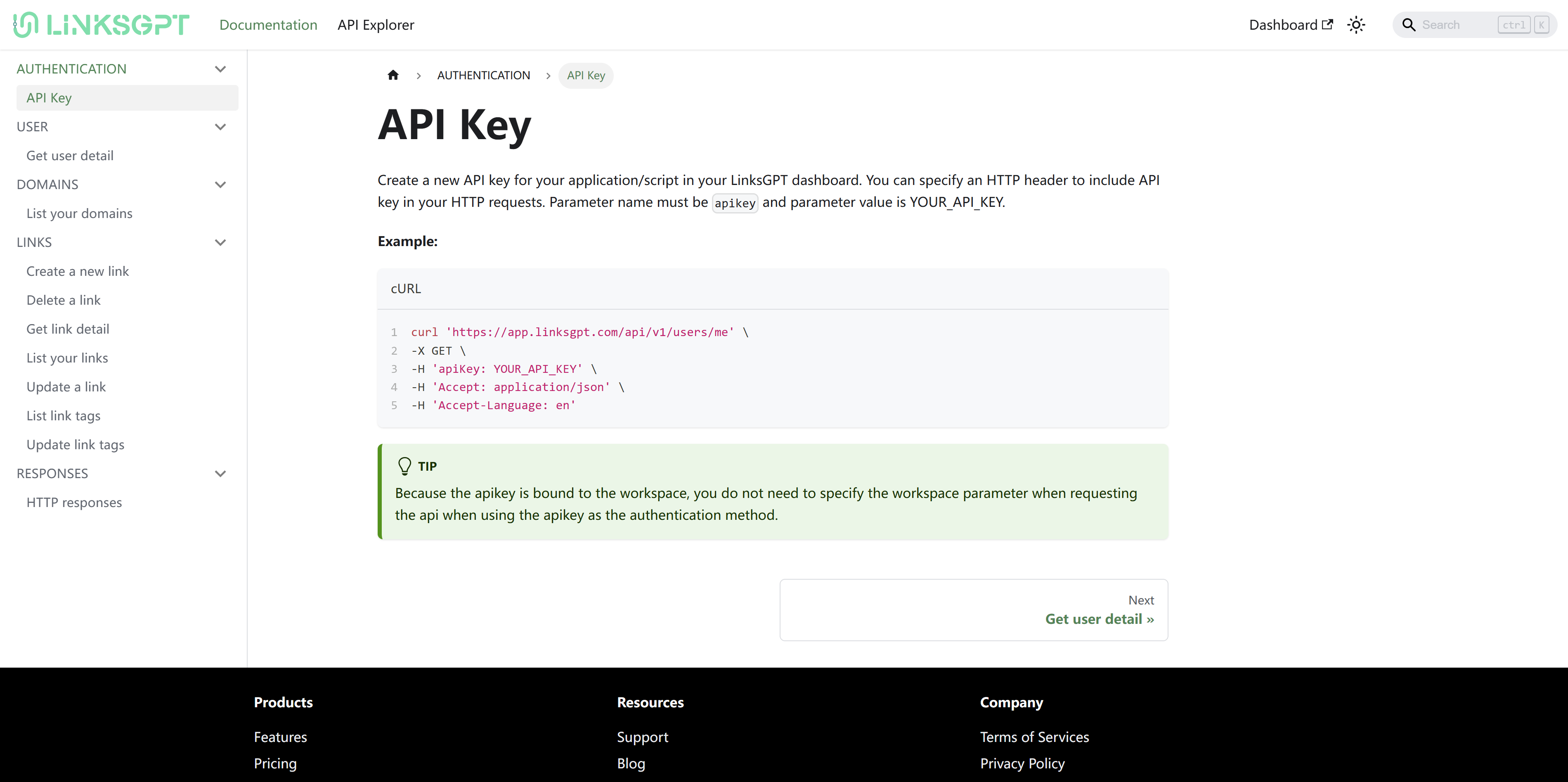Screen dimensions: 1568x782
Task: Toggle the light/dark theme sun icon
Action: pyautogui.click(x=1356, y=25)
